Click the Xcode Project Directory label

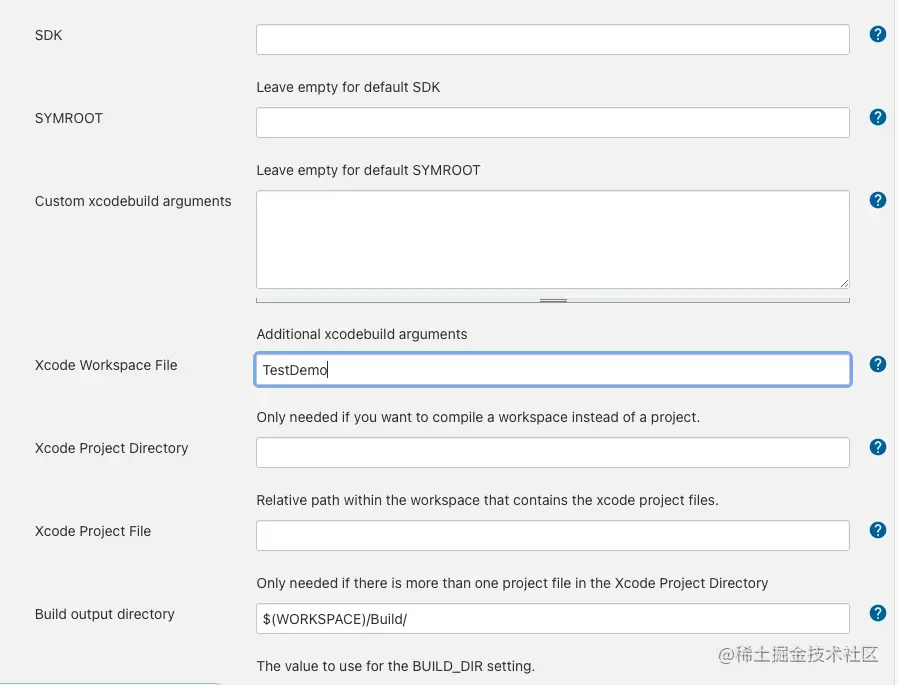[x=112, y=448]
